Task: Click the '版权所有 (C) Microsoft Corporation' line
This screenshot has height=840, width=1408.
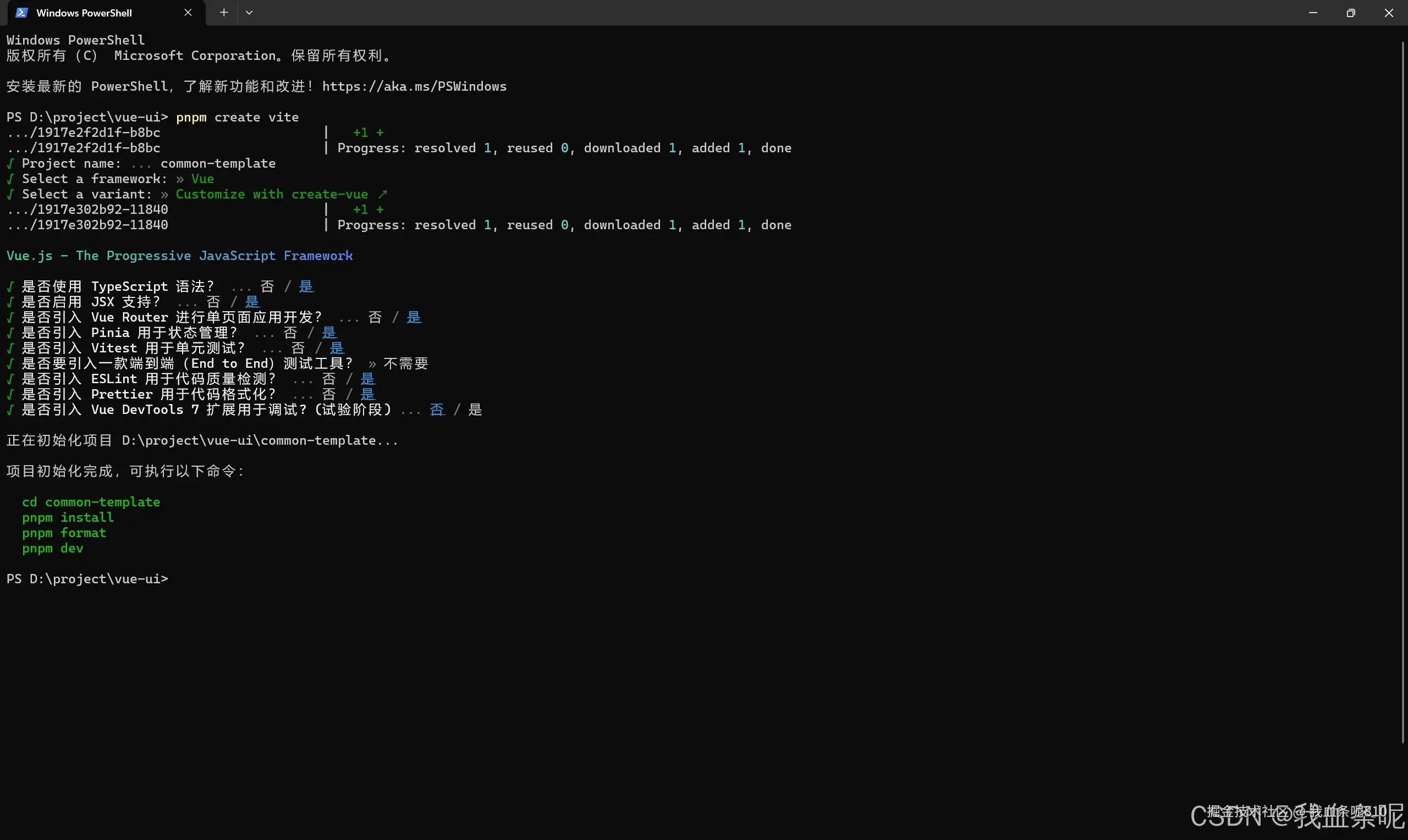Action: [x=198, y=56]
